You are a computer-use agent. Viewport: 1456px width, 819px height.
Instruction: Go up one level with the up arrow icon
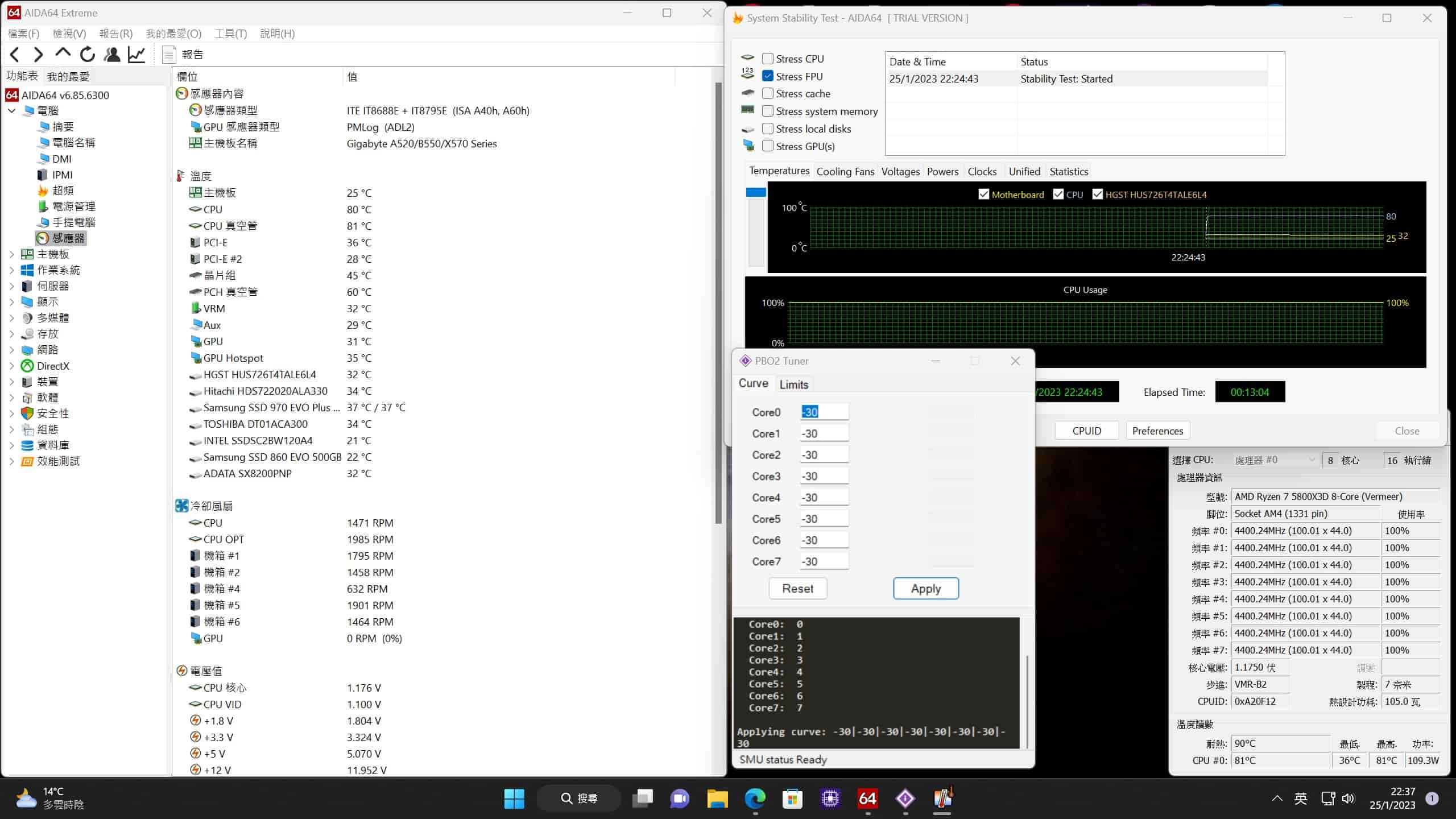pyautogui.click(x=63, y=54)
